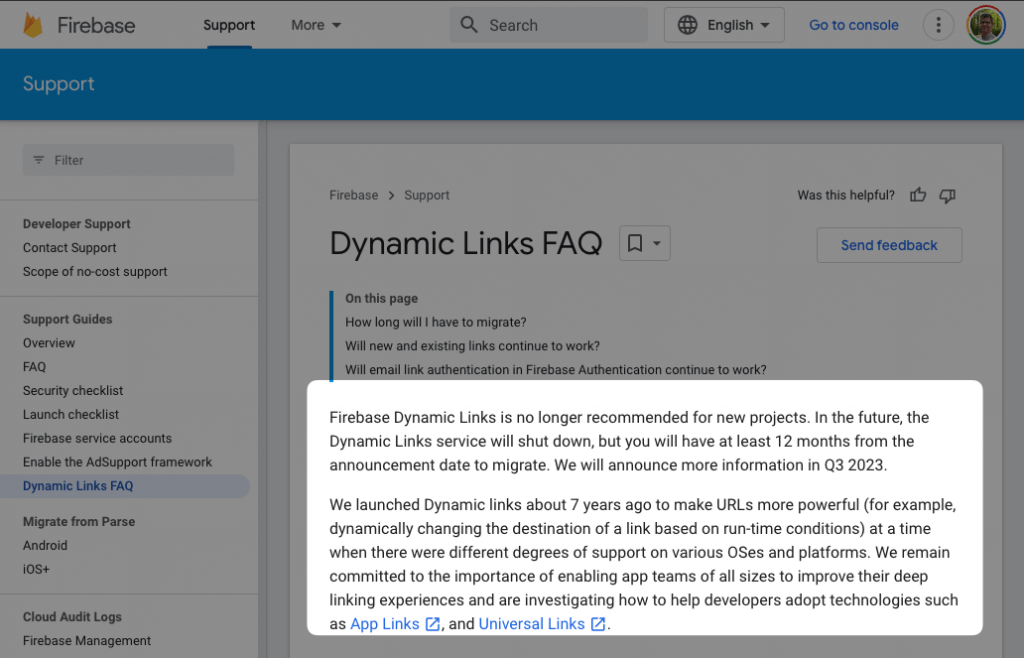Open Overview under Support Guides
The image size is (1024, 658).
tap(49, 343)
